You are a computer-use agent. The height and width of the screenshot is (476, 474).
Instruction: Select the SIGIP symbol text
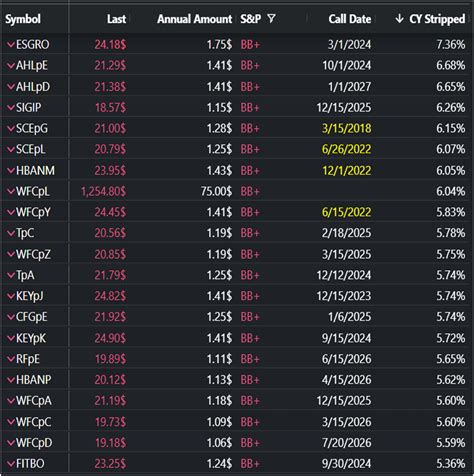point(29,107)
